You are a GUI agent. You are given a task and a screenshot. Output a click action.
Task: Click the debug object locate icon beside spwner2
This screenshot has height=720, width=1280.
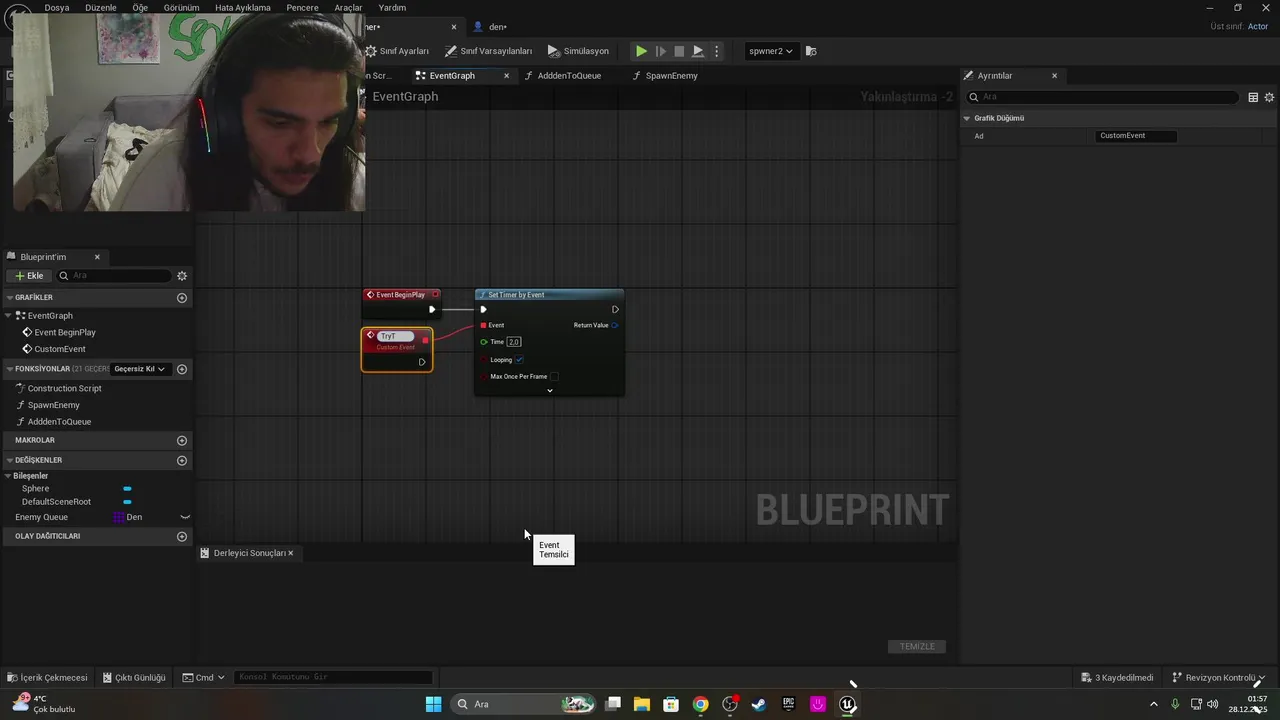[811, 51]
